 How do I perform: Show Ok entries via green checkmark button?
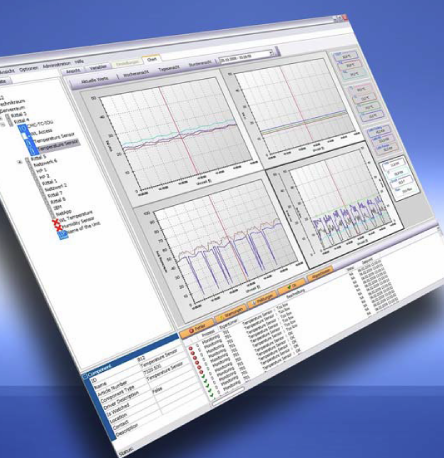point(292,286)
